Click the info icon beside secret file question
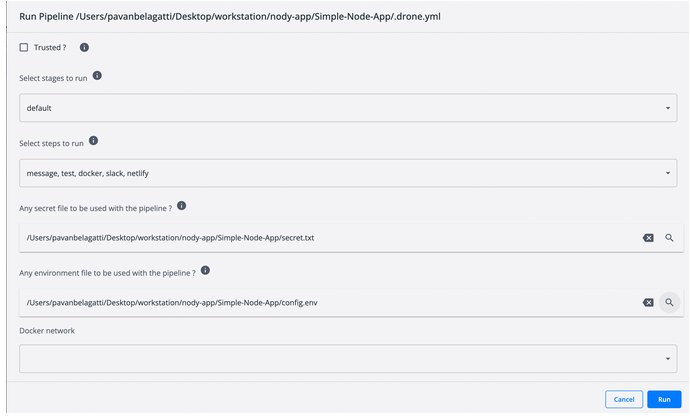The image size is (690, 420). click(x=181, y=206)
